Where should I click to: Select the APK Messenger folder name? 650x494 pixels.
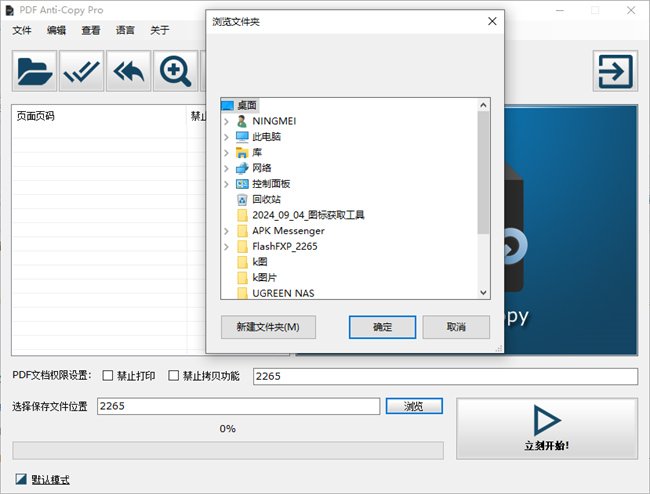(289, 231)
